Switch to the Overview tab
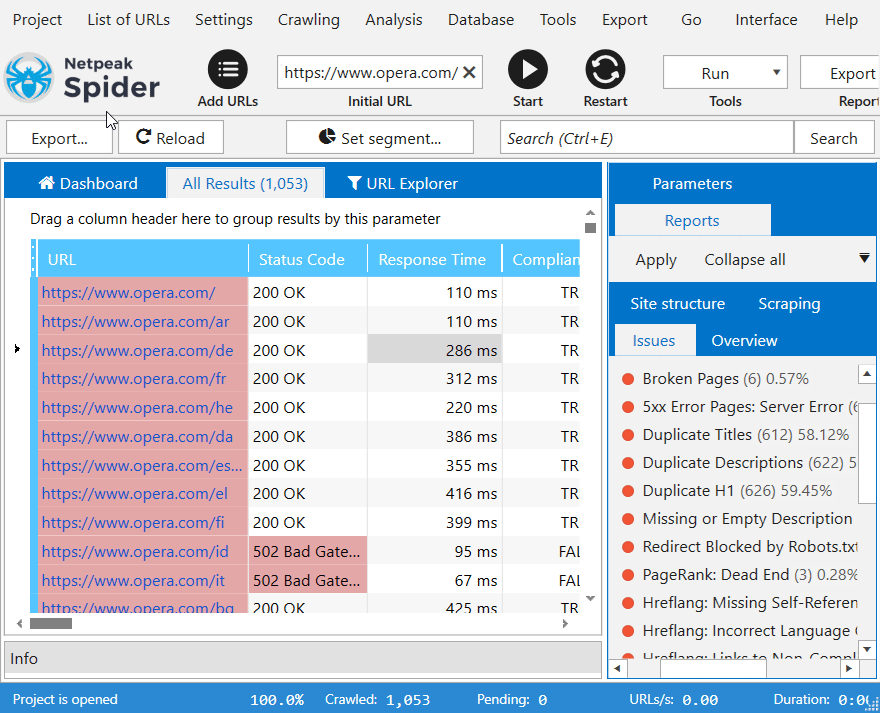Image resolution: width=880 pixels, height=713 pixels. pos(744,340)
